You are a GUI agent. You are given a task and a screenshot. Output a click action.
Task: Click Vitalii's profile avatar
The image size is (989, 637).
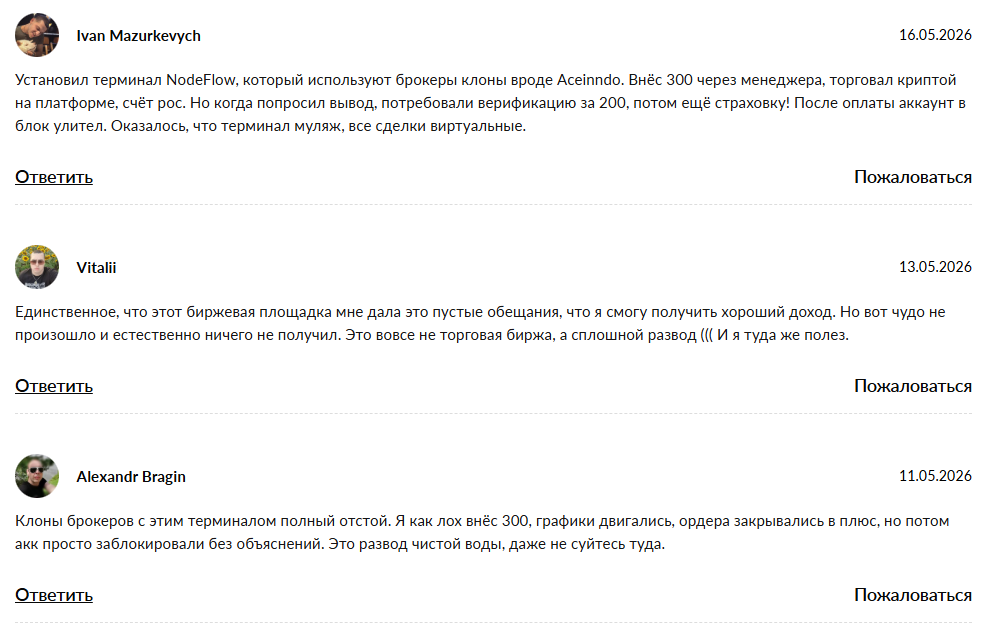37,267
